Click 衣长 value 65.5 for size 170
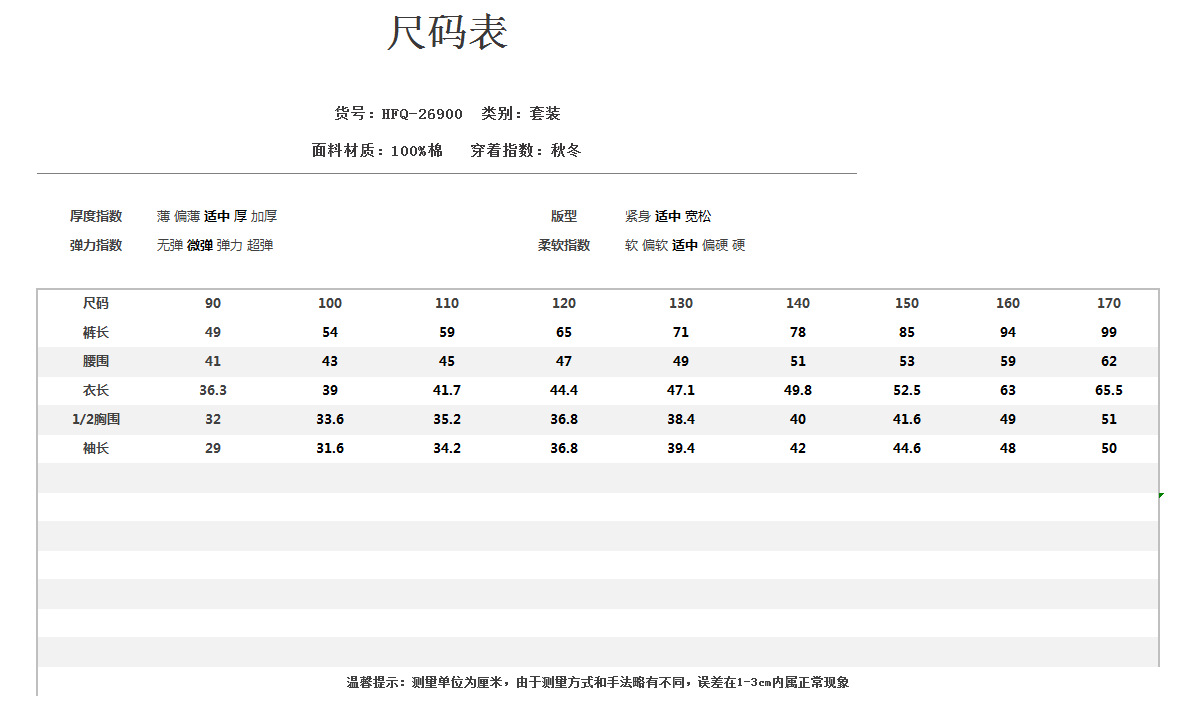The height and width of the screenshot is (724, 1184). pyautogui.click(x=1109, y=390)
